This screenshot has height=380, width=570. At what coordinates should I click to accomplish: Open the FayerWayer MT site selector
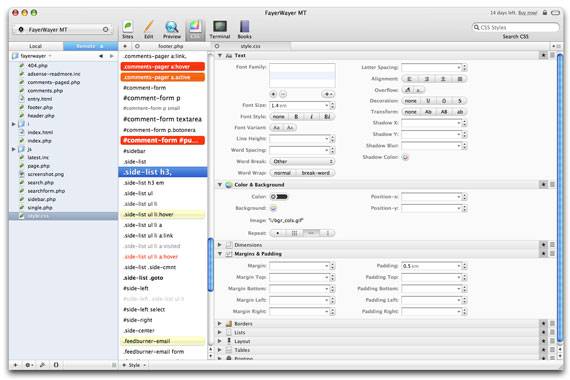coord(63,29)
